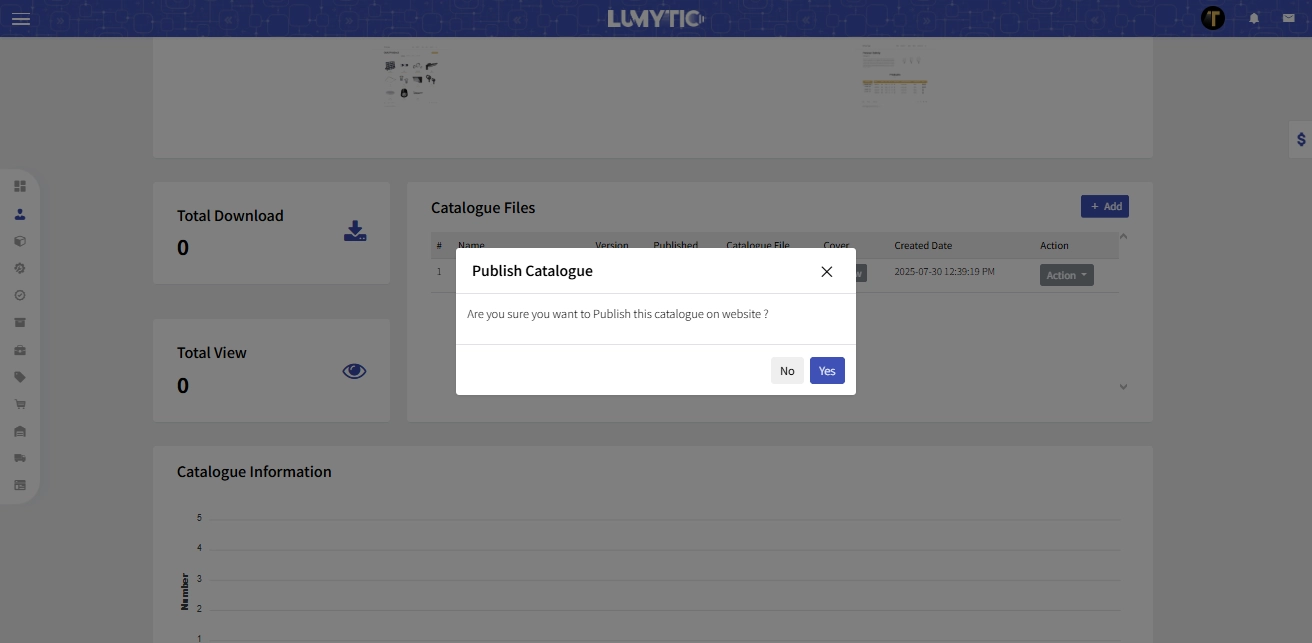Open the box package sidebar icon
This screenshot has height=643, width=1312.
click(x=20, y=241)
